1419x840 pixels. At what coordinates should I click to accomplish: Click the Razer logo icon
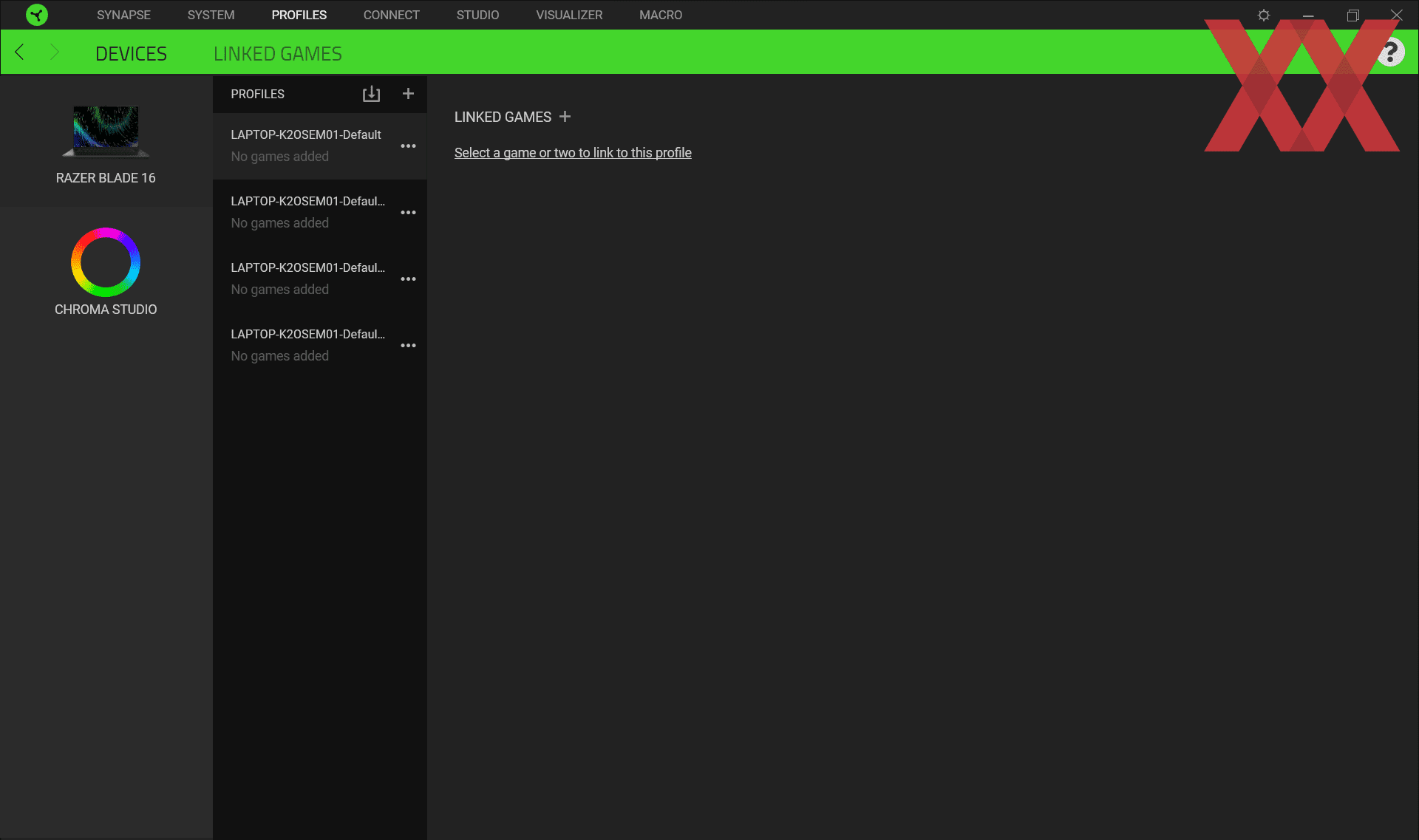point(36,15)
